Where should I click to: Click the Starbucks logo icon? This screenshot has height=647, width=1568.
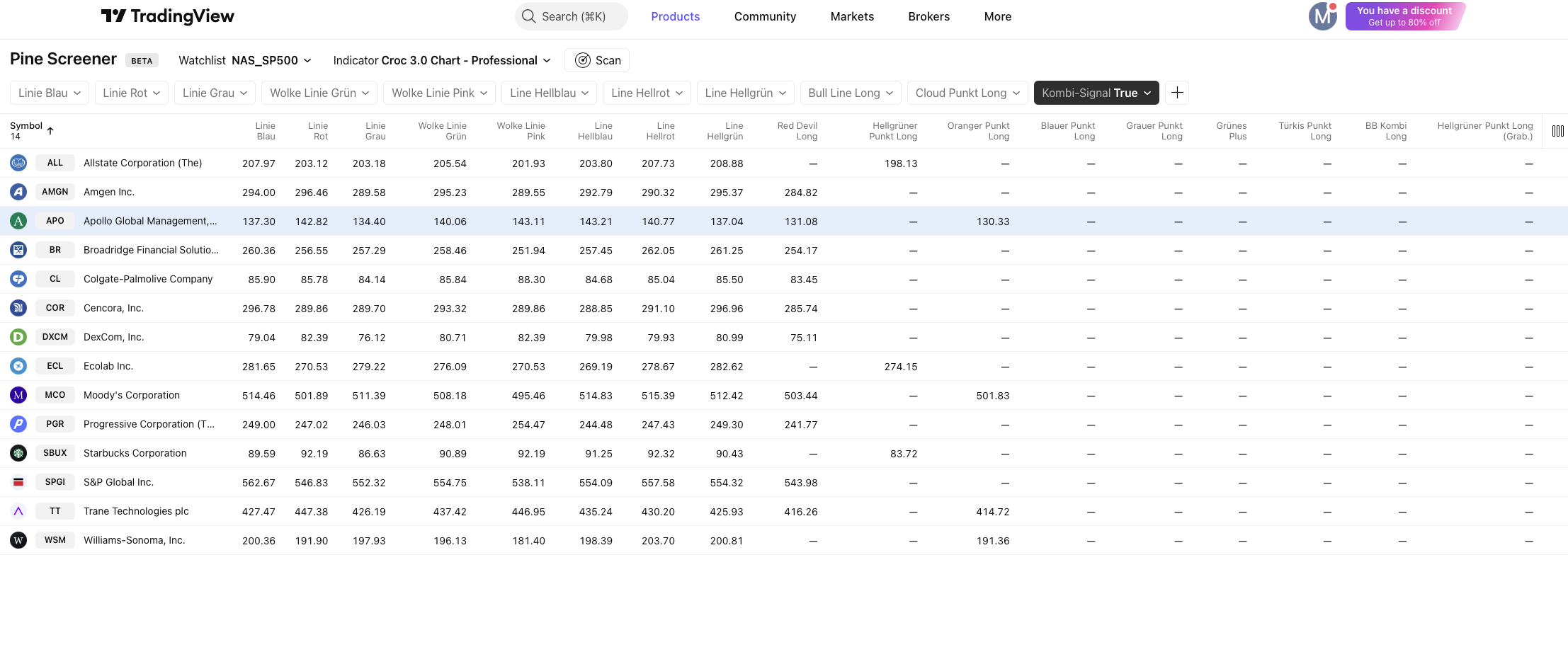[18, 453]
